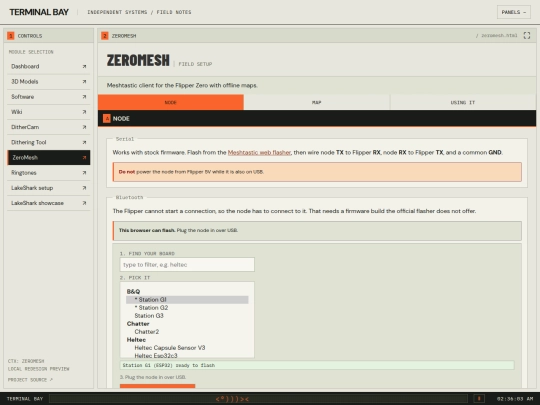Screen dimensions: 540x405
Task: Select Station G1 in board list
Action: point(187,300)
